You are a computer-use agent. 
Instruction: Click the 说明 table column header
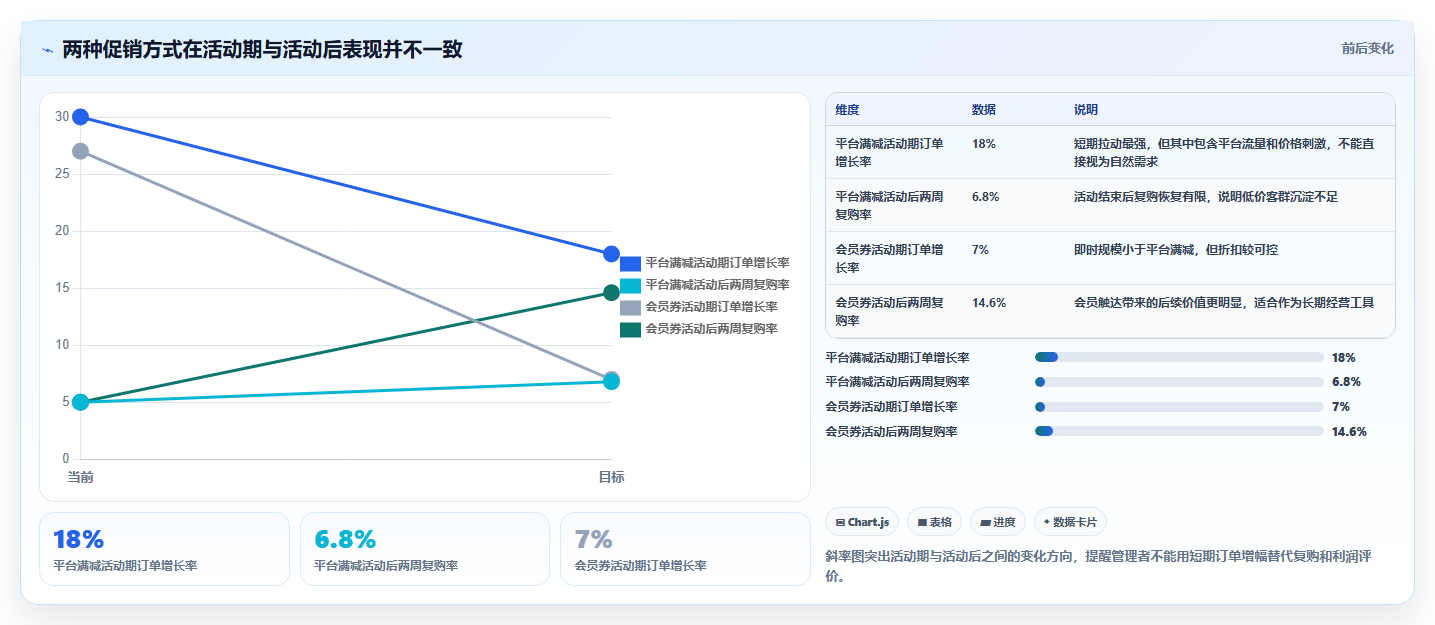tap(1086, 110)
